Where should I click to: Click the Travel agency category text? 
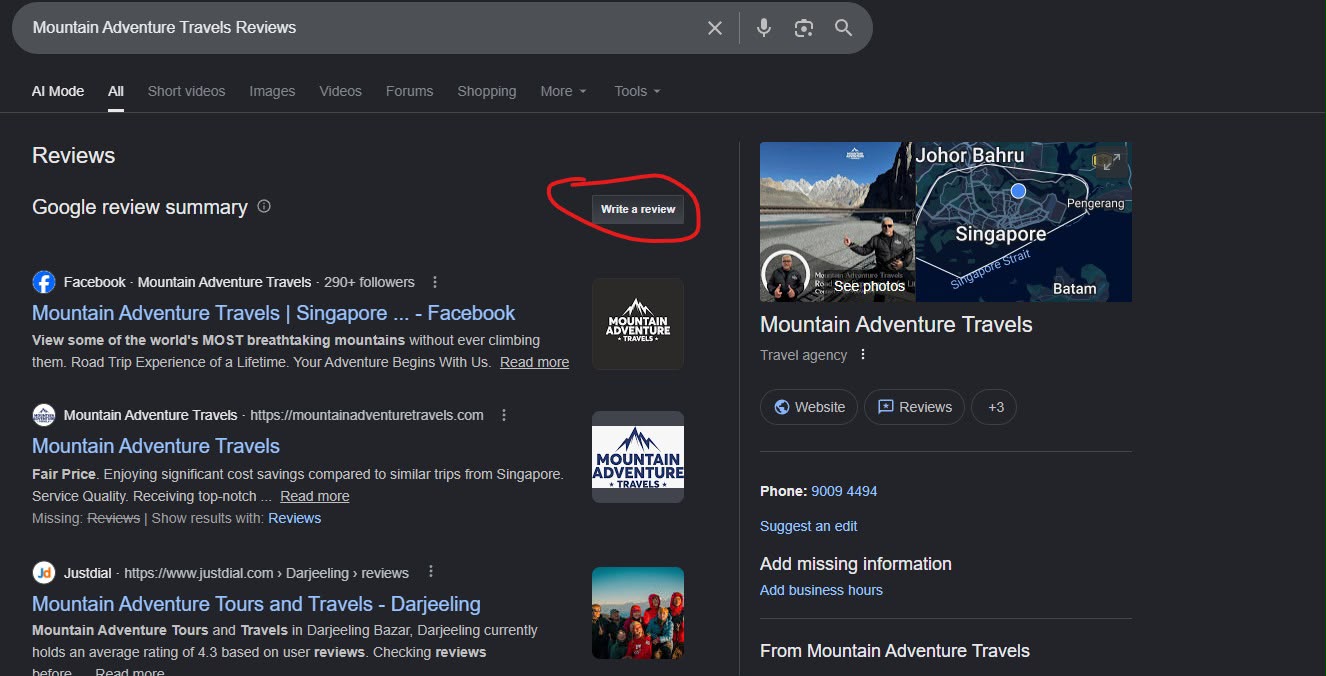pyautogui.click(x=803, y=355)
